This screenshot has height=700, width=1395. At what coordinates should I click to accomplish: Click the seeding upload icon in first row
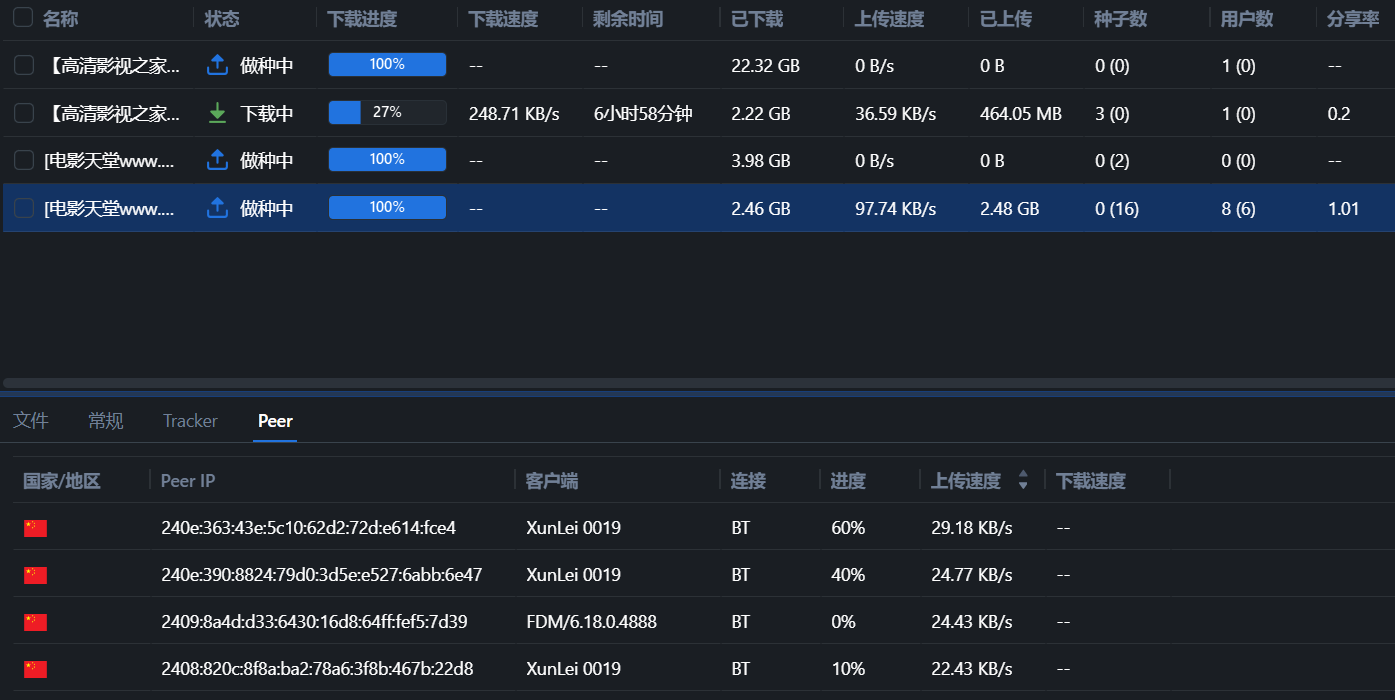tap(217, 65)
